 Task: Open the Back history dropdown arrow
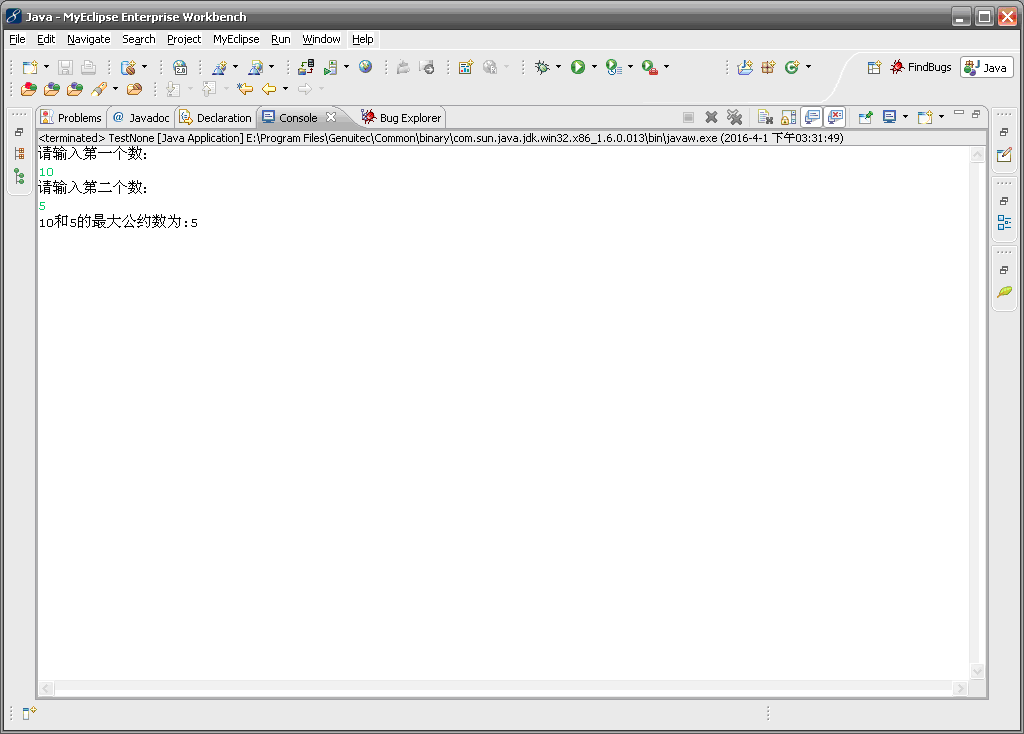(285, 89)
